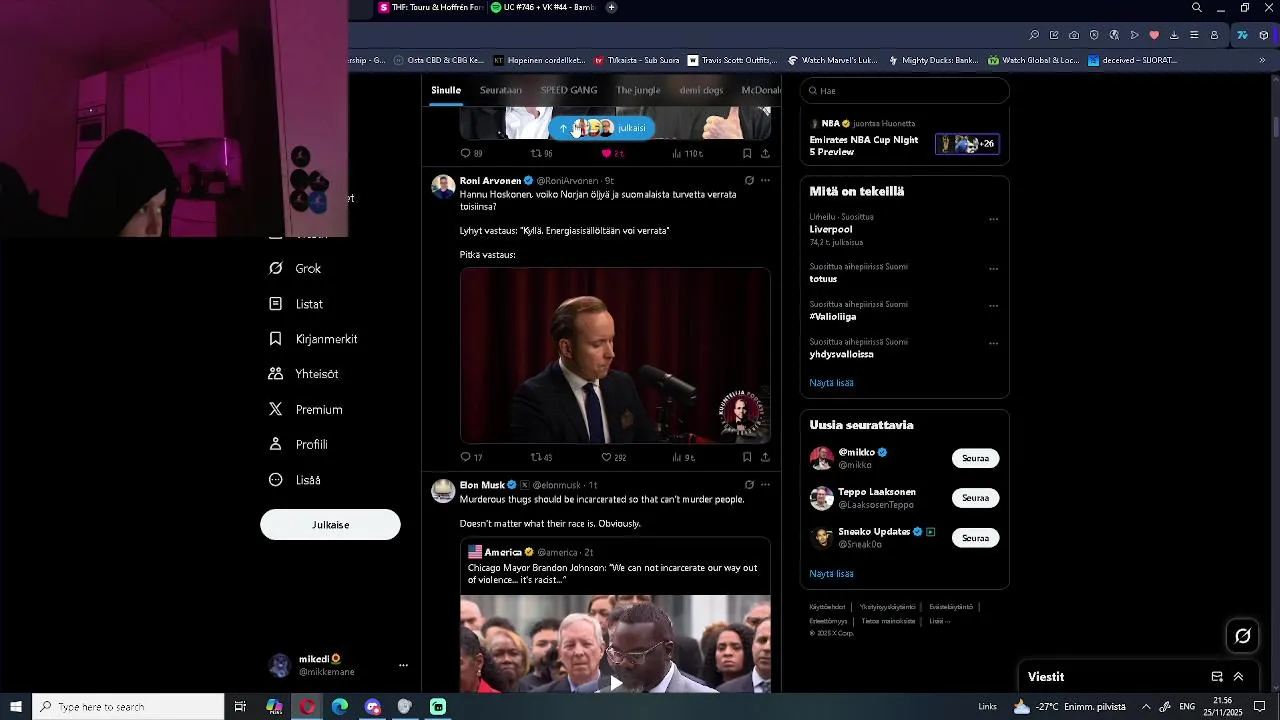Bookmark Roni Arvonen's post
This screenshot has height=720, width=1280.
[x=747, y=457]
